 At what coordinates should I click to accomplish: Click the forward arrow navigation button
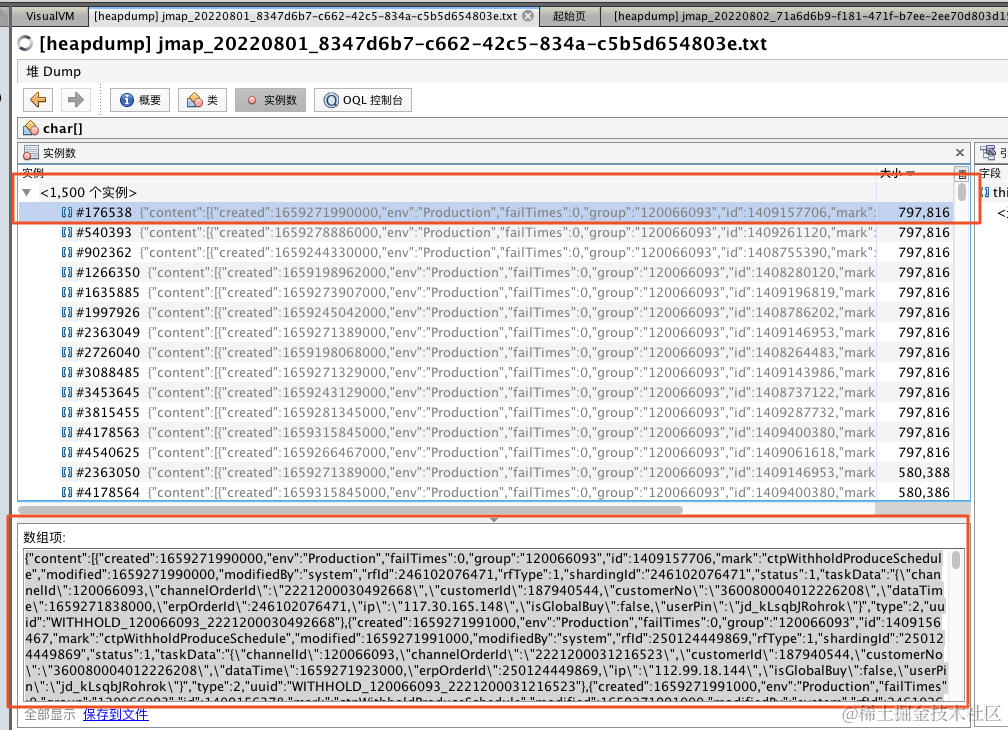tap(76, 100)
